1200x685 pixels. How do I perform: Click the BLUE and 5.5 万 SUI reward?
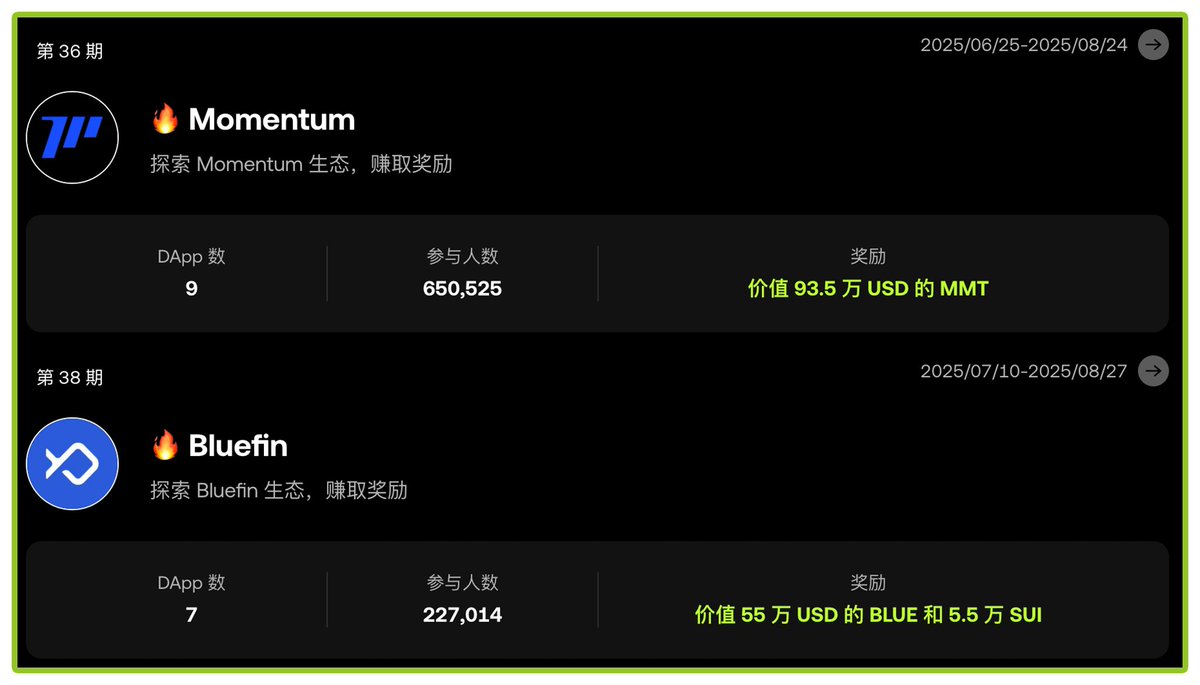(x=868, y=615)
